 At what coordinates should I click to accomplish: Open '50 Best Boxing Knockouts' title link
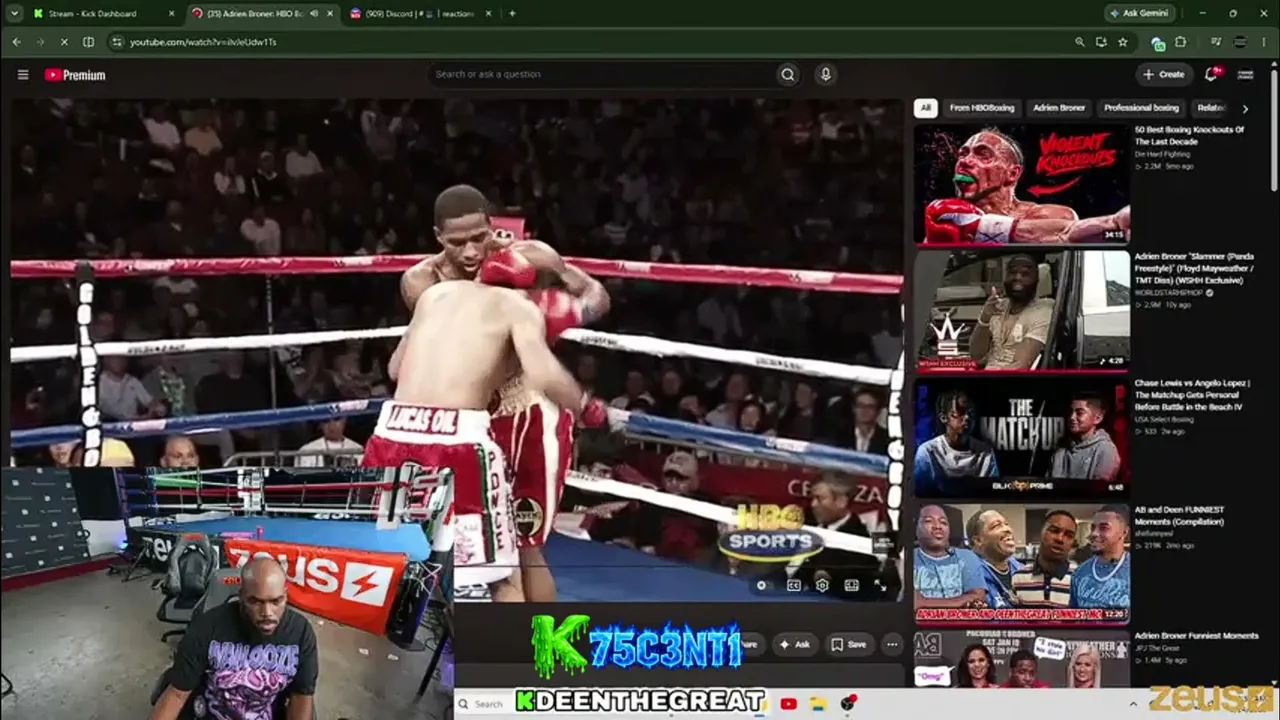tap(1189, 136)
